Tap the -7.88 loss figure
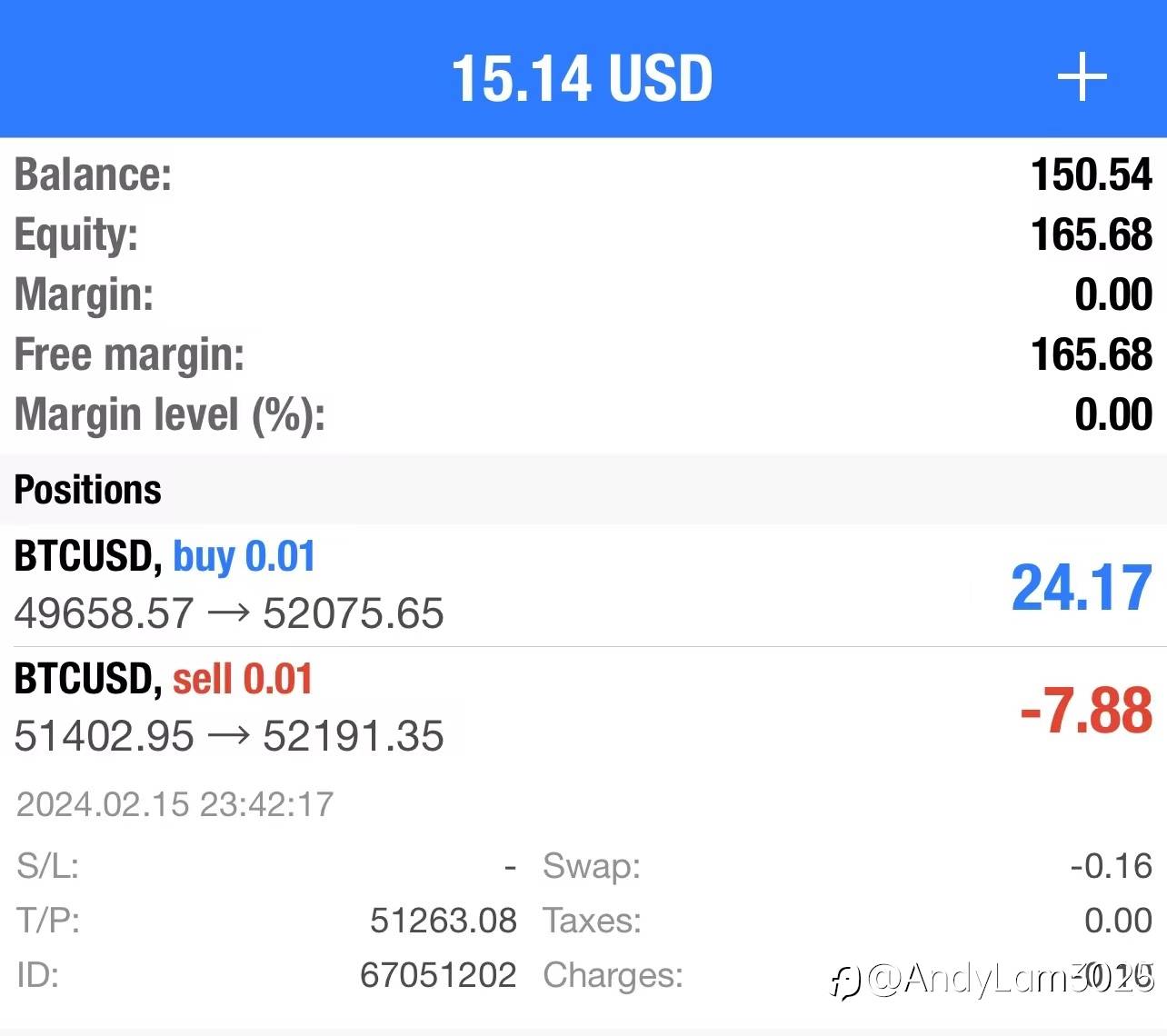Screen dimensions: 1167x1036 click(1085, 711)
